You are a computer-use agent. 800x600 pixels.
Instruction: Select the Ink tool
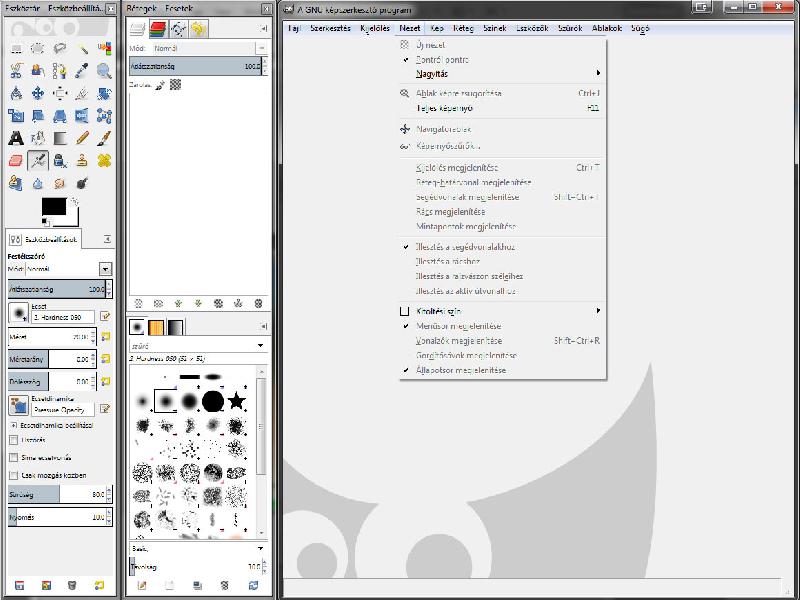60,161
